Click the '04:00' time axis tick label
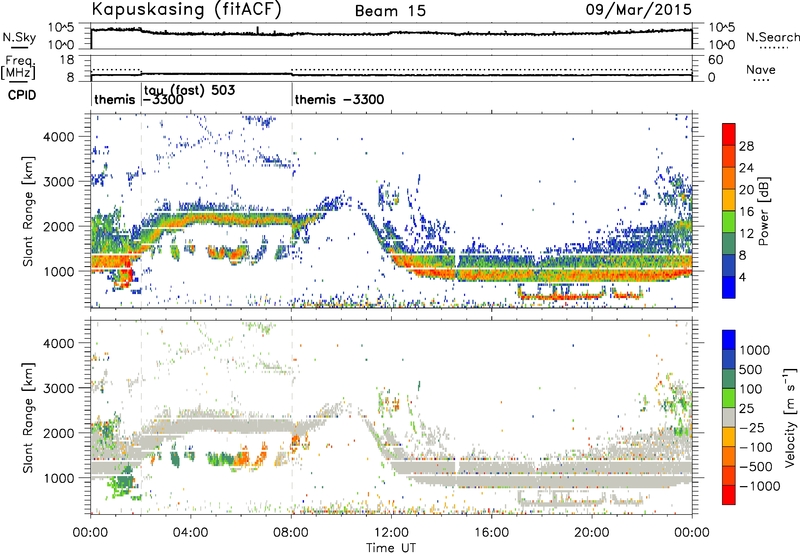 click(x=190, y=533)
